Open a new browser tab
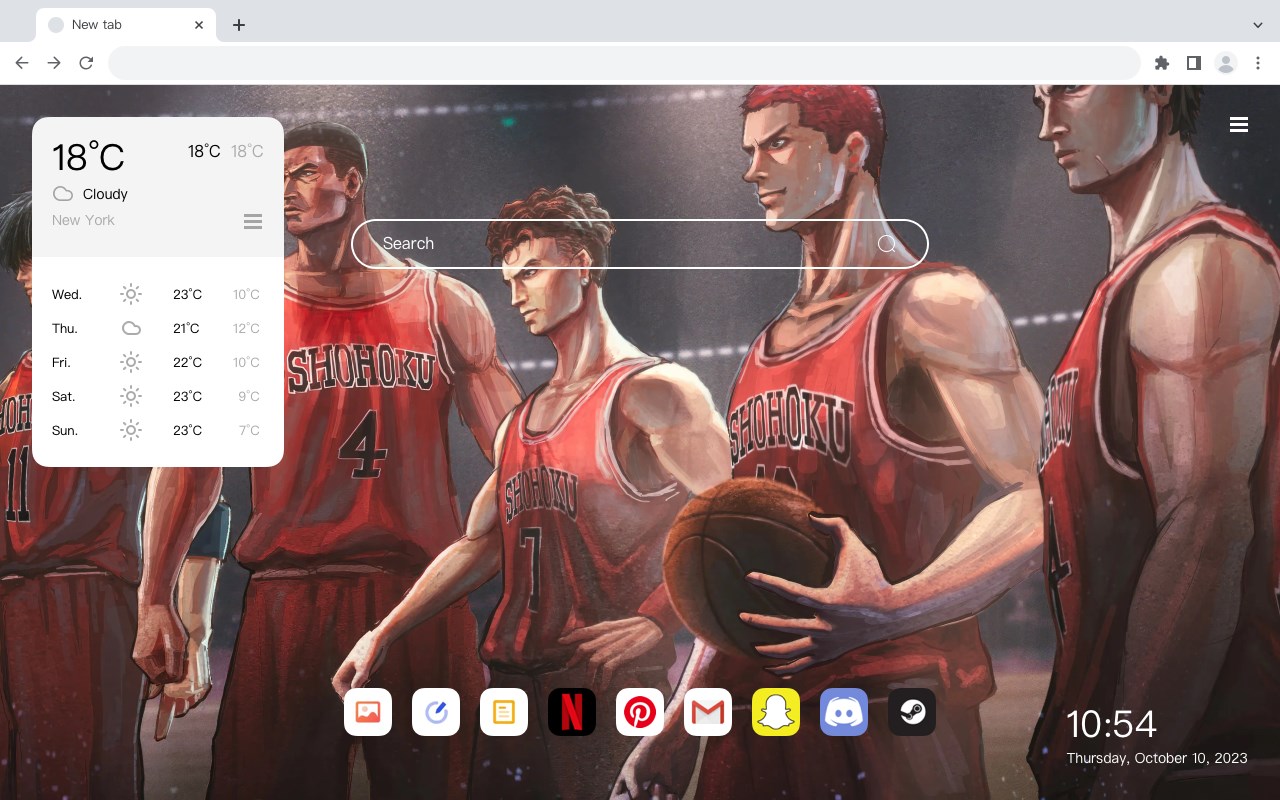The height and width of the screenshot is (800, 1280). coord(239,25)
